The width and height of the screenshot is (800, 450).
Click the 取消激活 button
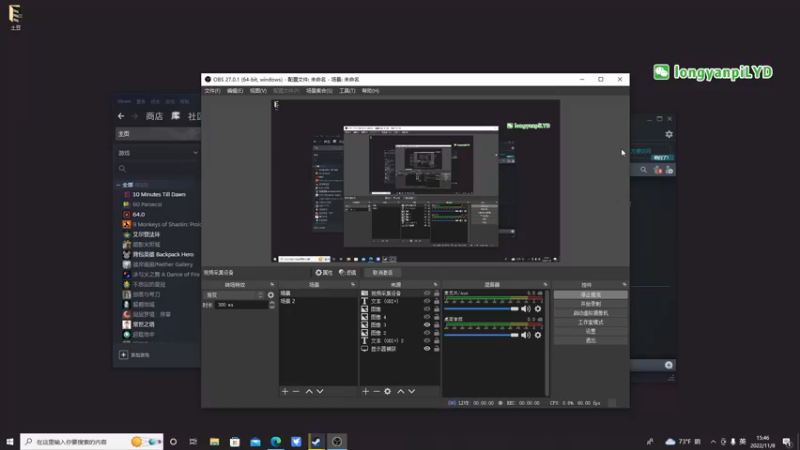pos(382,272)
